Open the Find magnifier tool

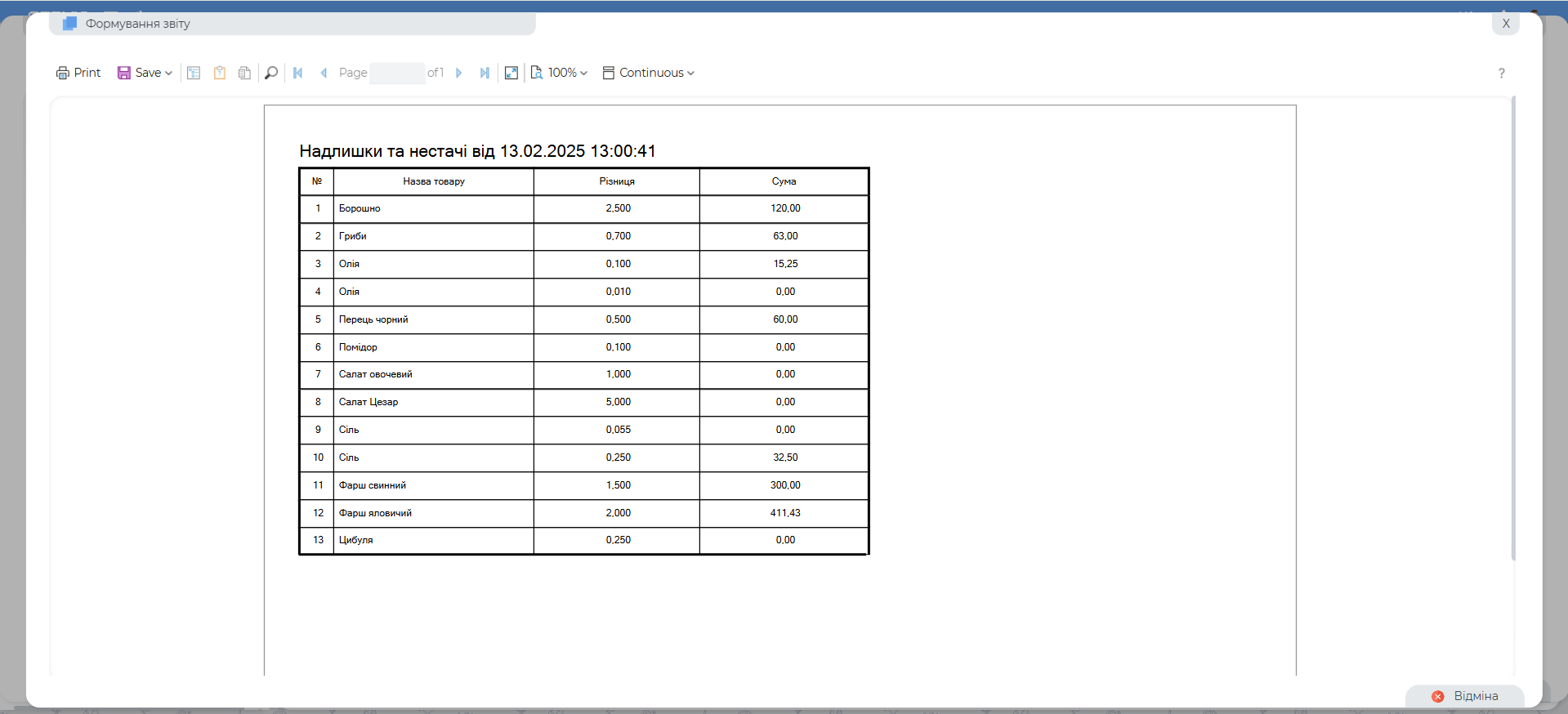point(271,73)
